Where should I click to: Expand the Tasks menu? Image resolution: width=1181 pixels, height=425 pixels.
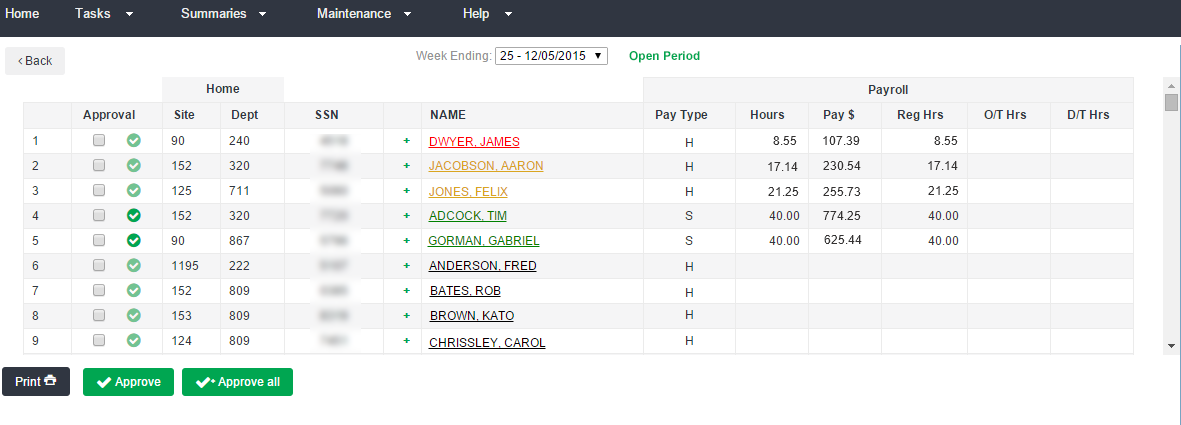click(x=104, y=14)
